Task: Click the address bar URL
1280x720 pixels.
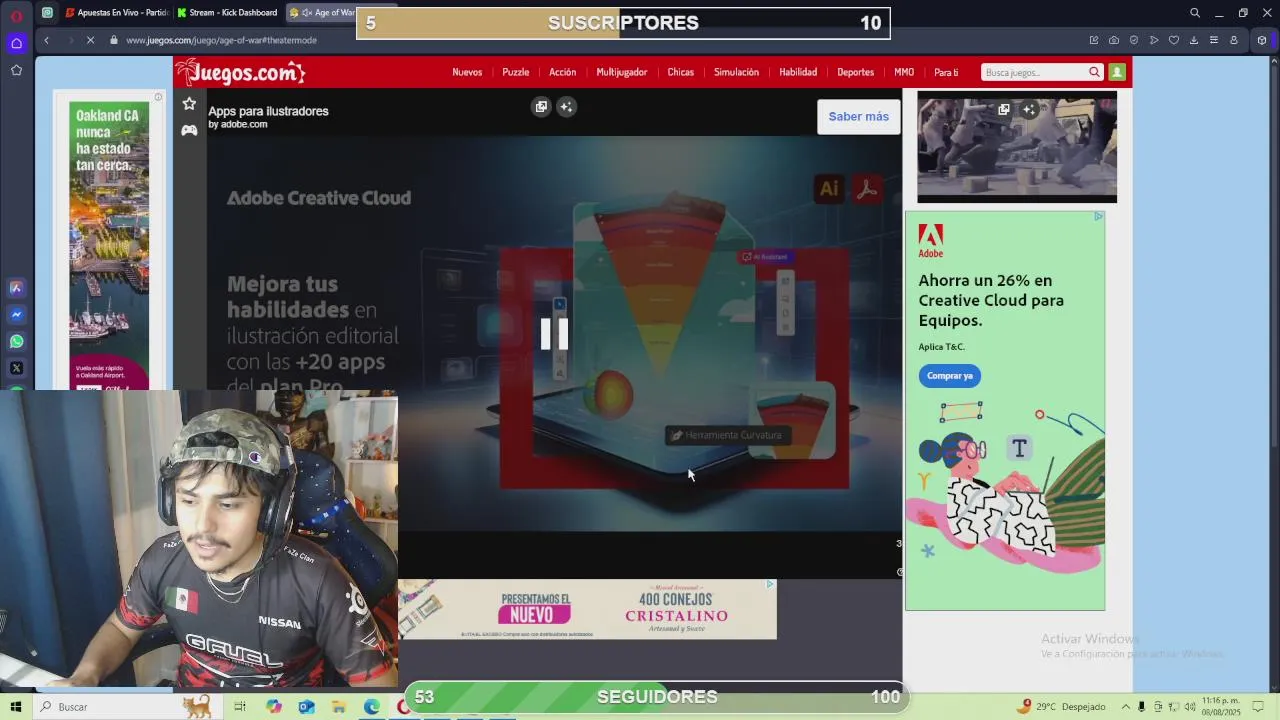Action: [221, 40]
